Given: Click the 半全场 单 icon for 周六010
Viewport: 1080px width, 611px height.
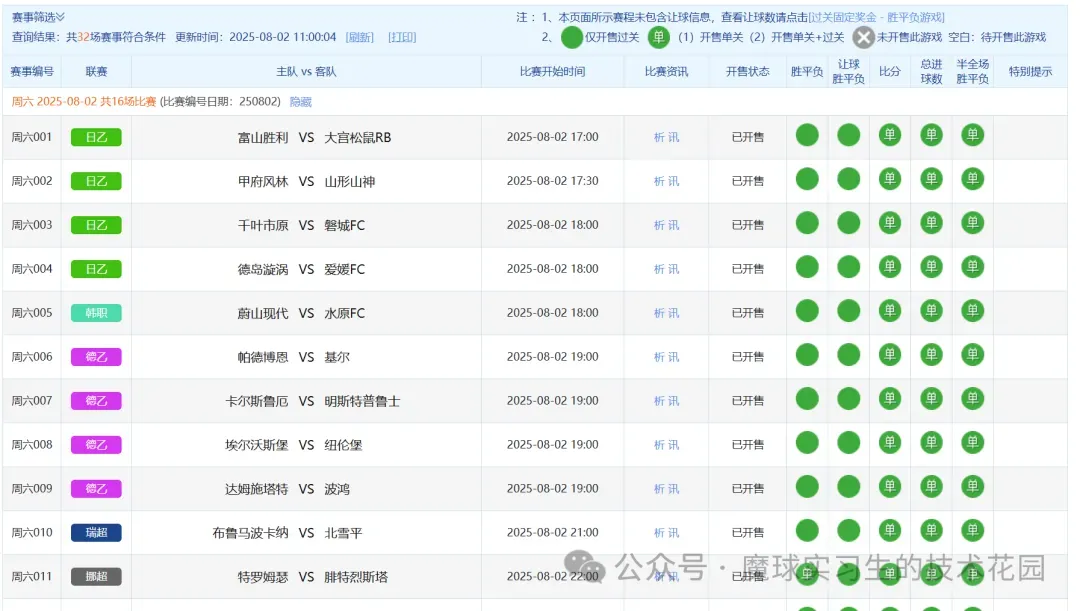Looking at the screenshot, I should (973, 530).
